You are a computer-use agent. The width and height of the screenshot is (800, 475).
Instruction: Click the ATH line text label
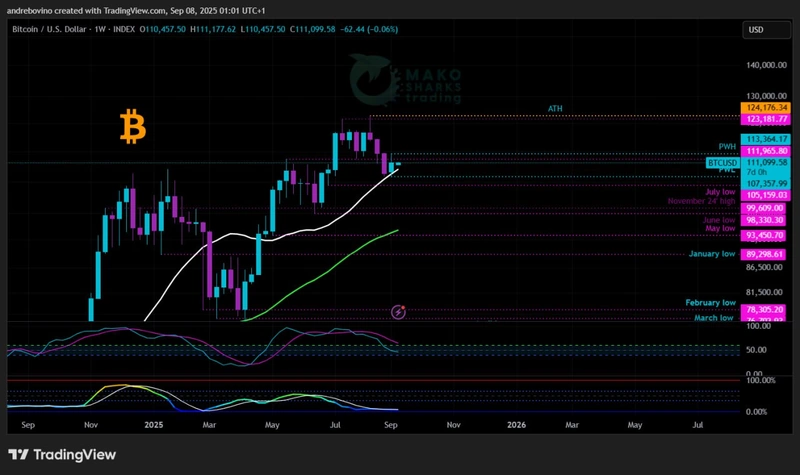coord(554,107)
